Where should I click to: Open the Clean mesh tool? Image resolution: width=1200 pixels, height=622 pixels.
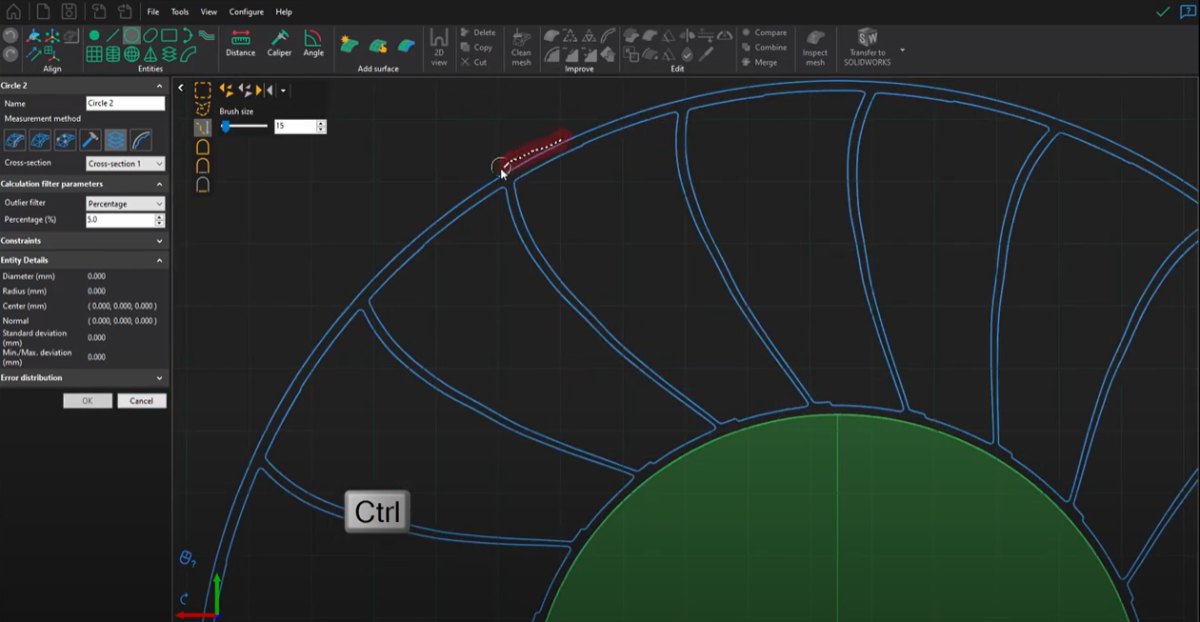click(522, 46)
